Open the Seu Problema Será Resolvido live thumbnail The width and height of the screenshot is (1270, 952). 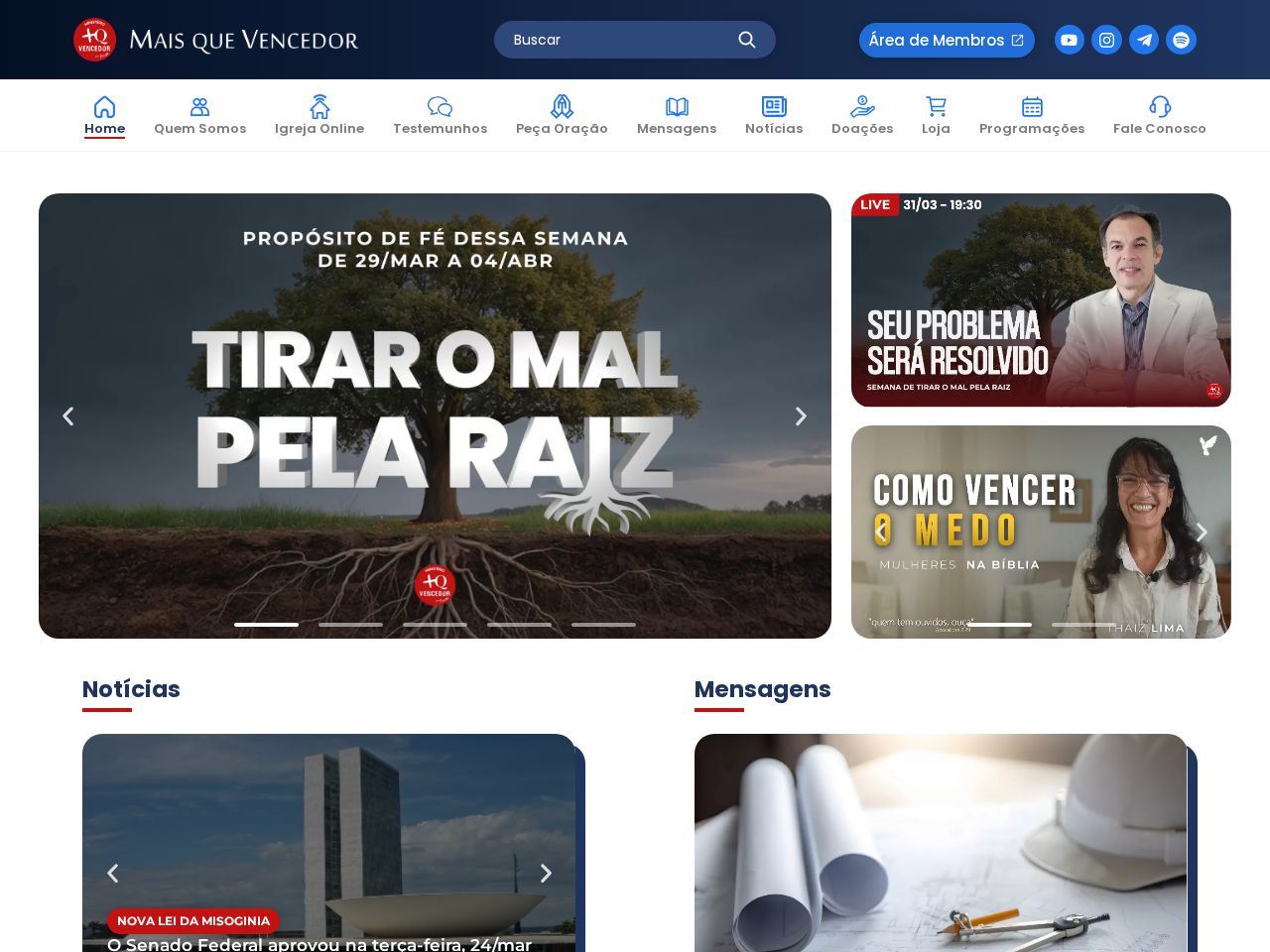point(1041,300)
